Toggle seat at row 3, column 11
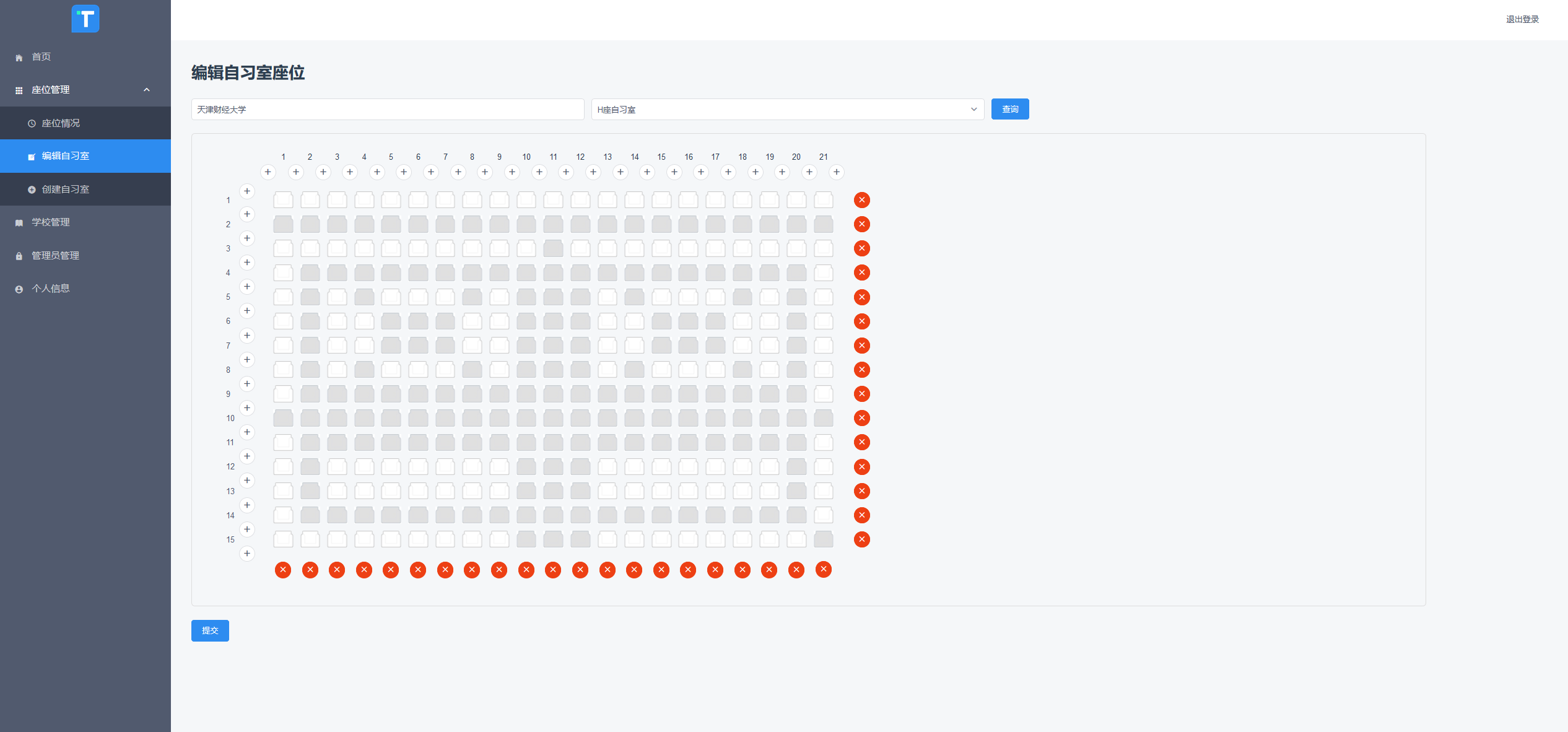 [553, 248]
